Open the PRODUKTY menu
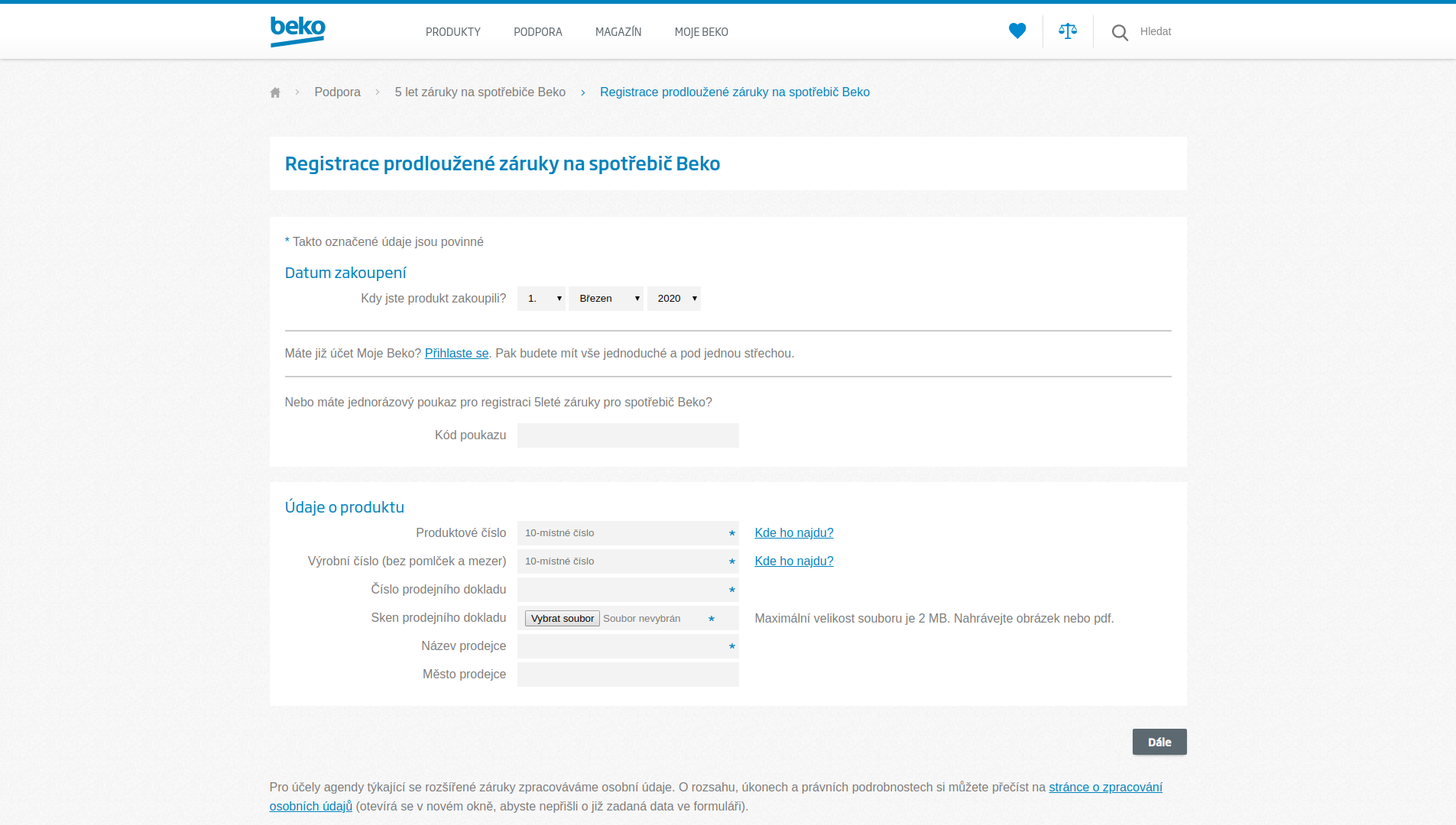1456x825 pixels. (453, 32)
